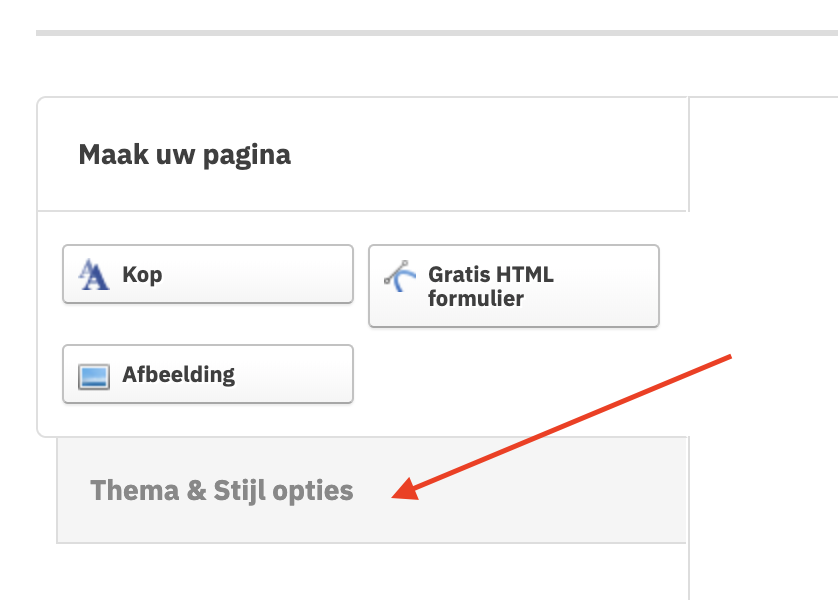This screenshot has width=838, height=600.
Task: Insert an Afbeelding image element
Action: pyautogui.click(x=208, y=374)
